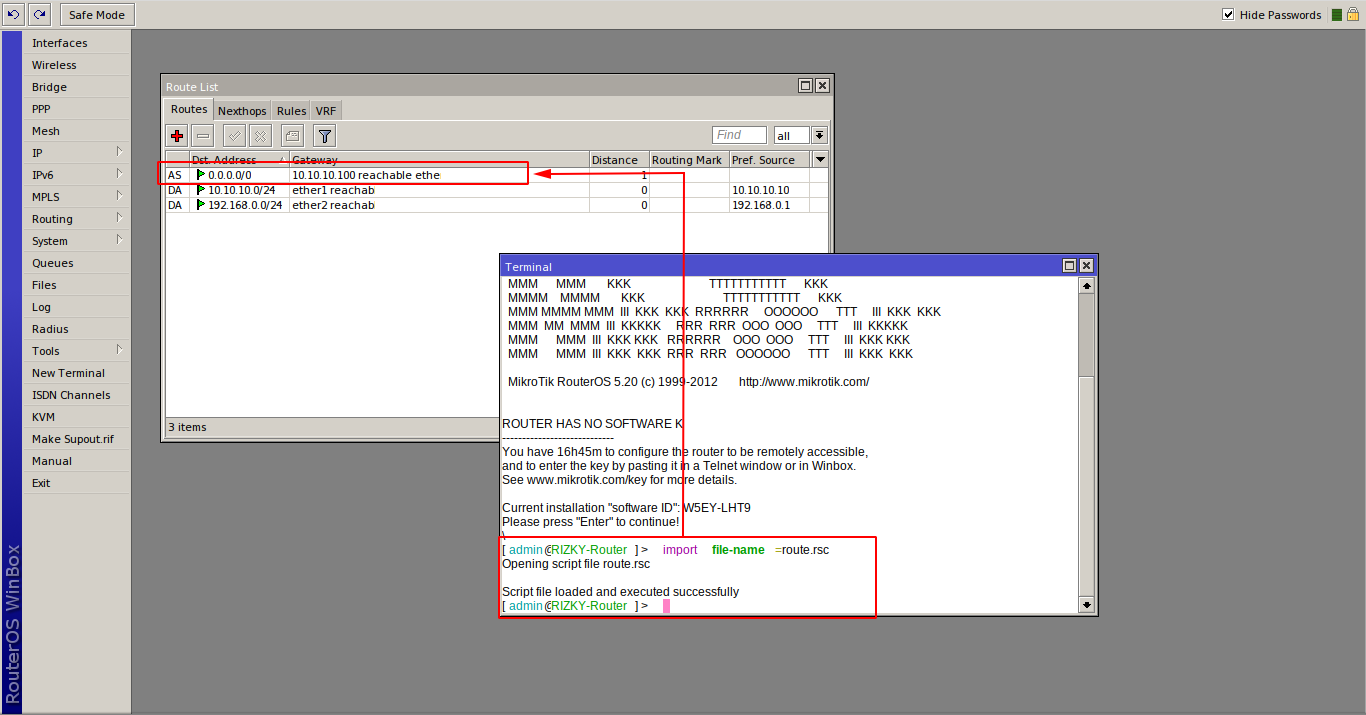
Task: Expand the System submenu
Action: pos(77,241)
